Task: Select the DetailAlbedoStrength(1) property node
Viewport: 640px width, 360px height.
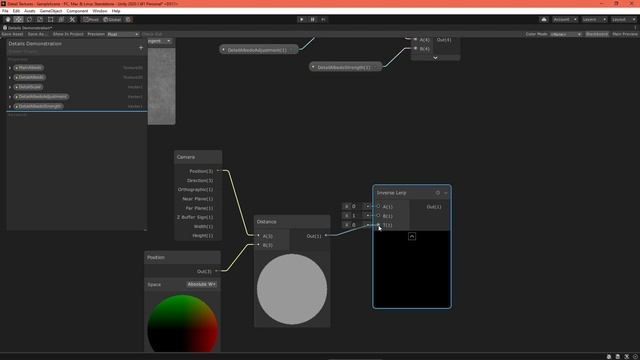Action: pyautogui.click(x=345, y=67)
